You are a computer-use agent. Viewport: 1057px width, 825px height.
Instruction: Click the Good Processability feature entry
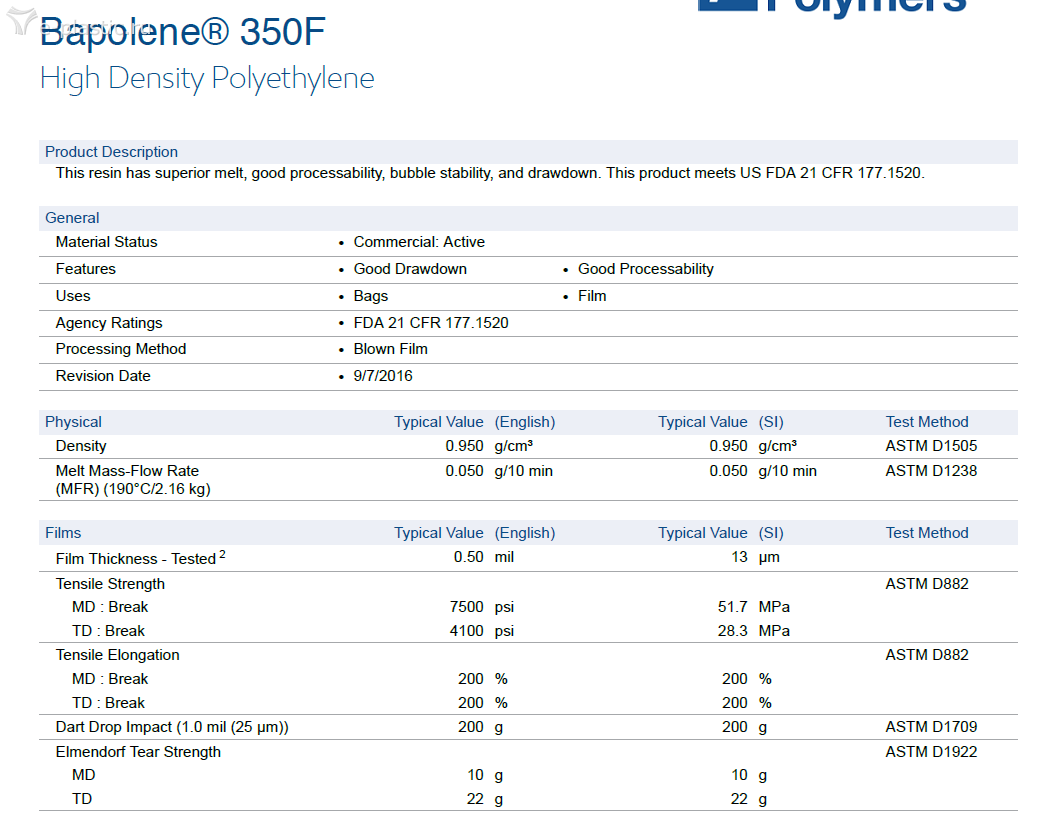(x=645, y=269)
